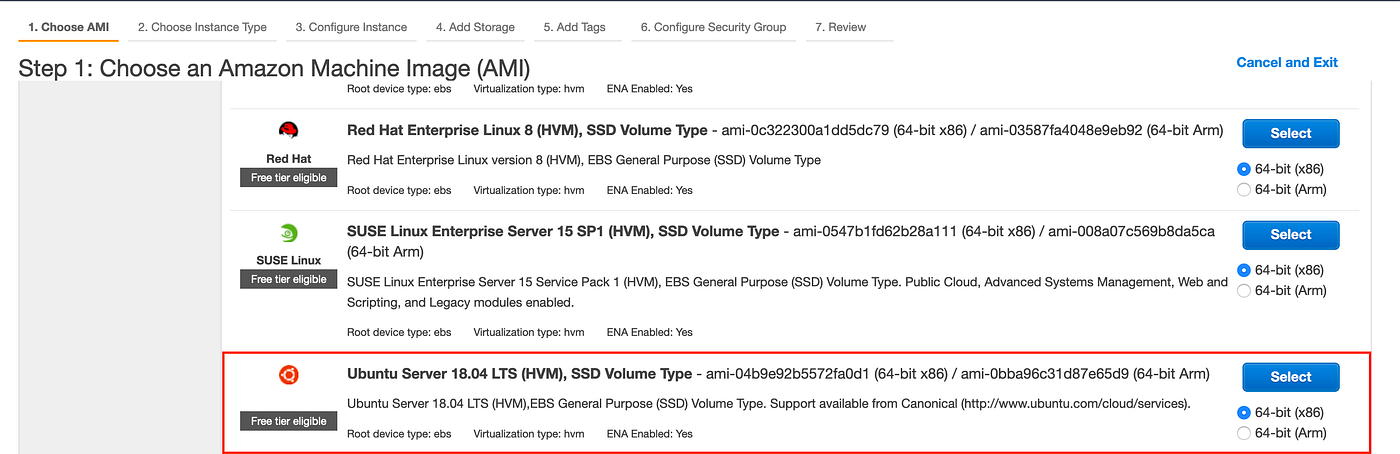1400x454 pixels.
Task: Select 64-bit (x86) for Red Hat
Action: 1244,169
